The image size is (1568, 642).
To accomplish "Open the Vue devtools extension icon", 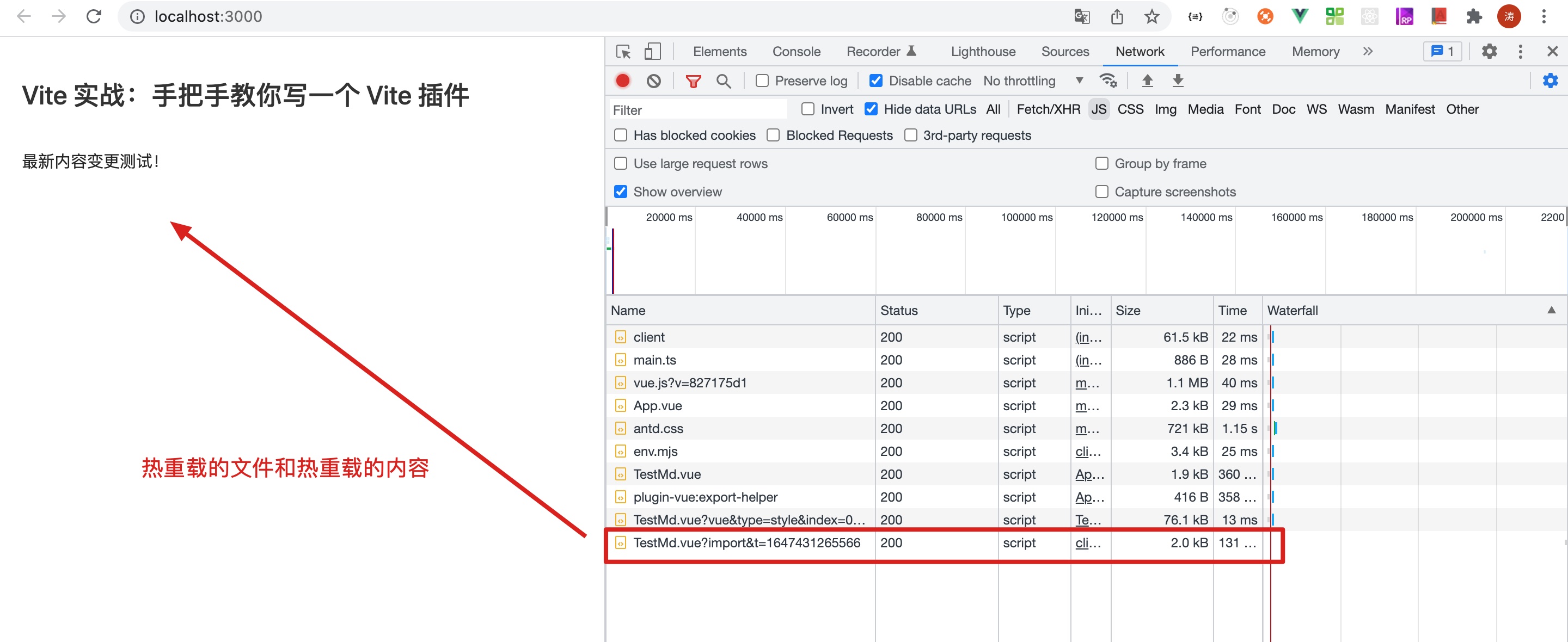I will [x=1300, y=16].
